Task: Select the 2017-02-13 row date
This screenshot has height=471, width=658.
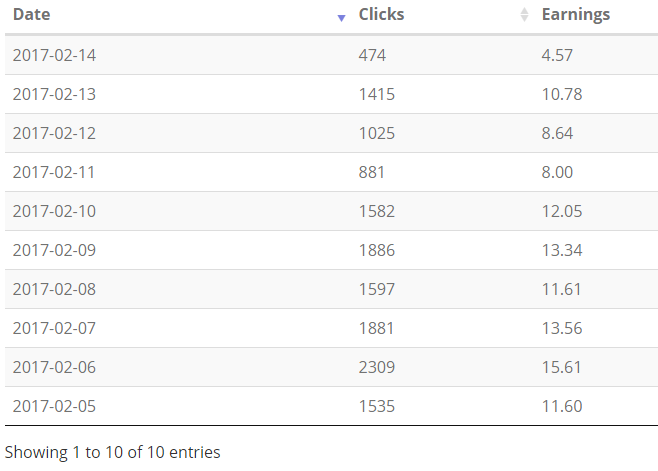Action: 54,94
